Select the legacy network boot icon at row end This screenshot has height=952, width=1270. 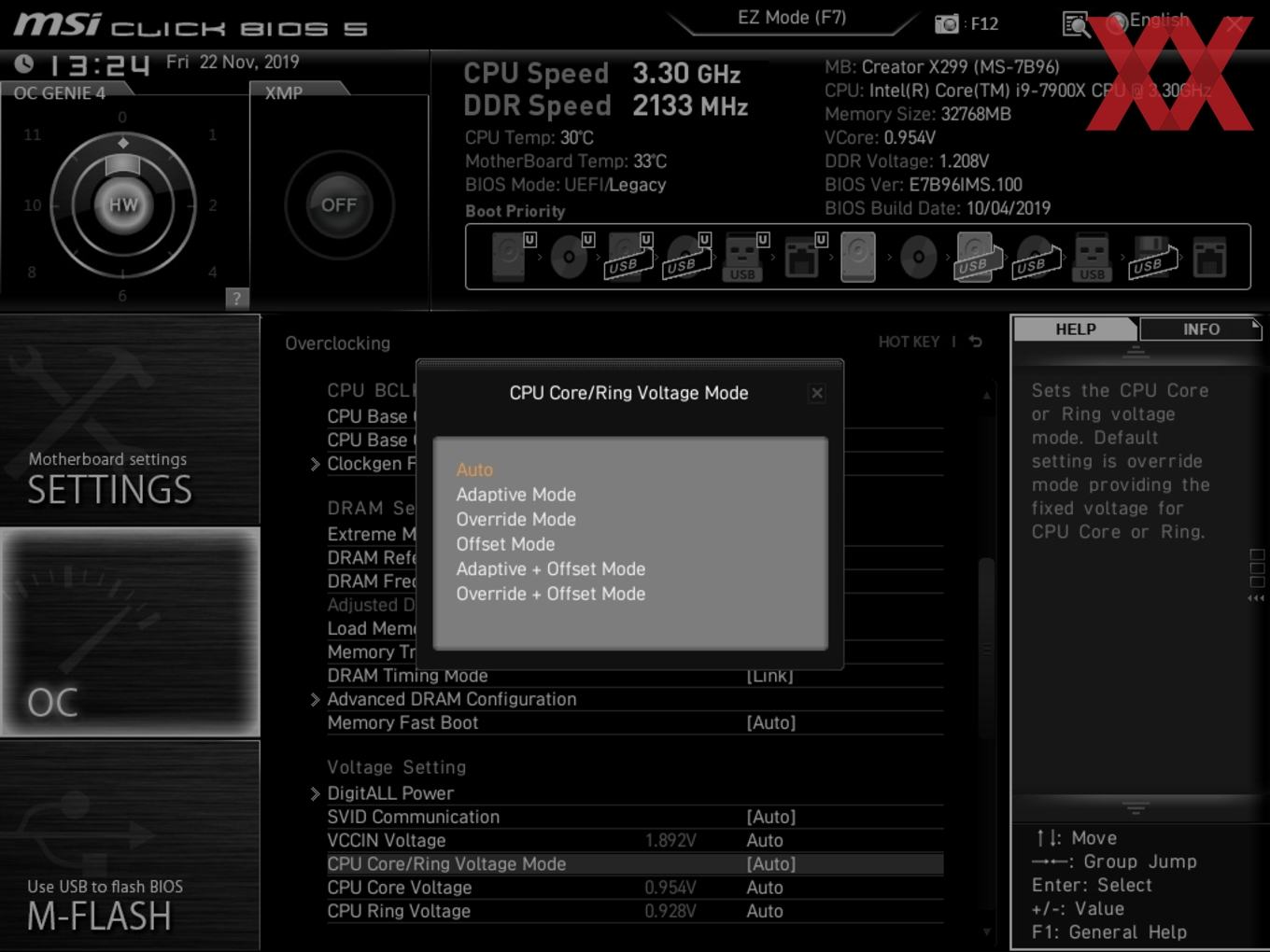coord(1209,257)
